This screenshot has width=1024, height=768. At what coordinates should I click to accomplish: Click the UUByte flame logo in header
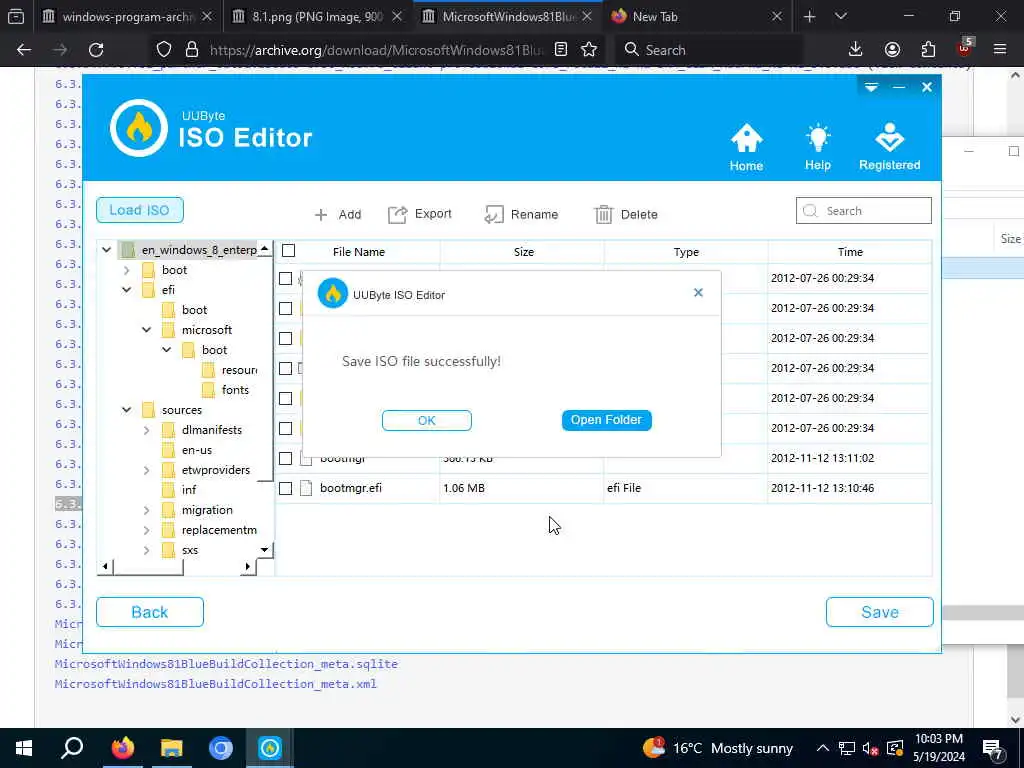(x=138, y=128)
